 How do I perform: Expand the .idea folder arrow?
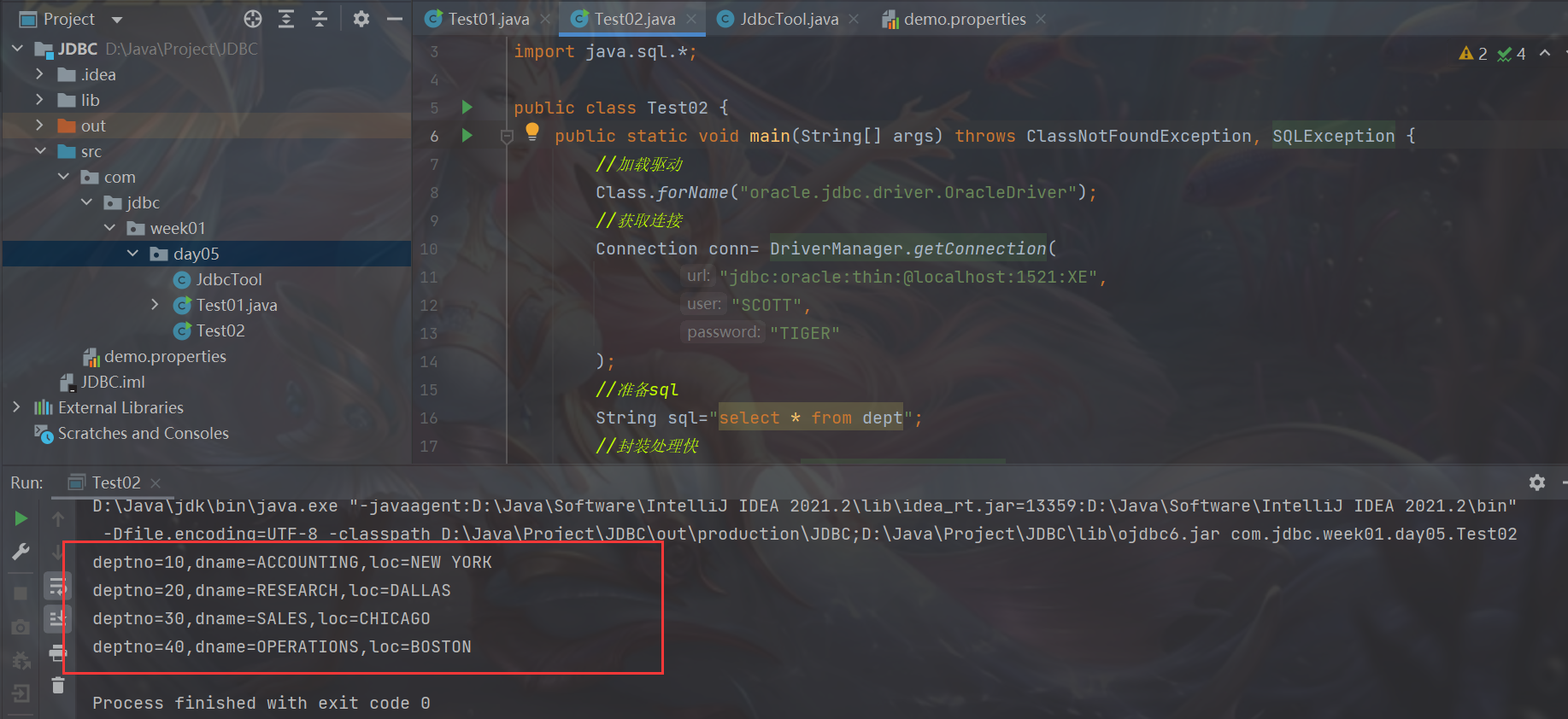(x=39, y=74)
